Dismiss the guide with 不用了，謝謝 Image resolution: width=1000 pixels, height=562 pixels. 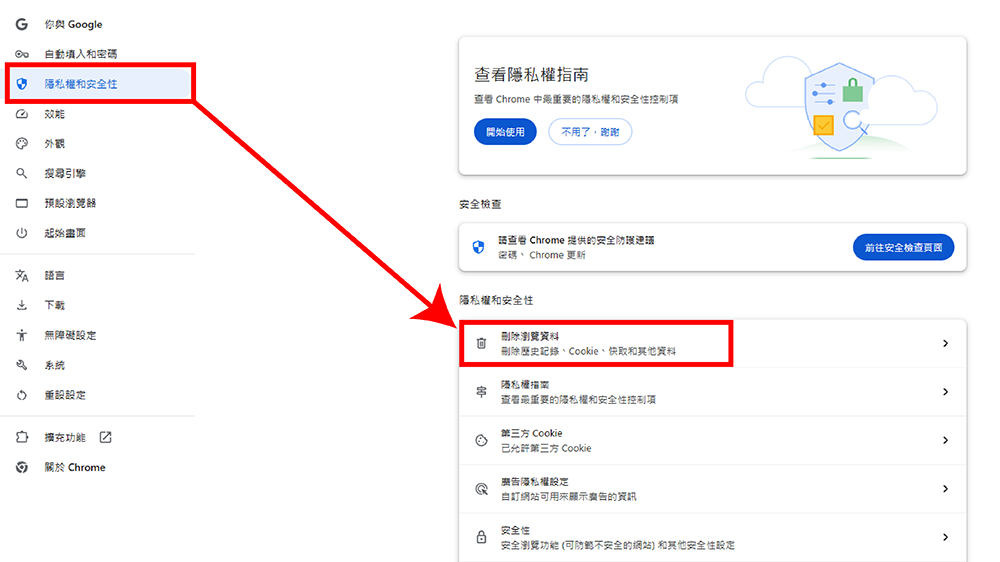pyautogui.click(x=590, y=132)
